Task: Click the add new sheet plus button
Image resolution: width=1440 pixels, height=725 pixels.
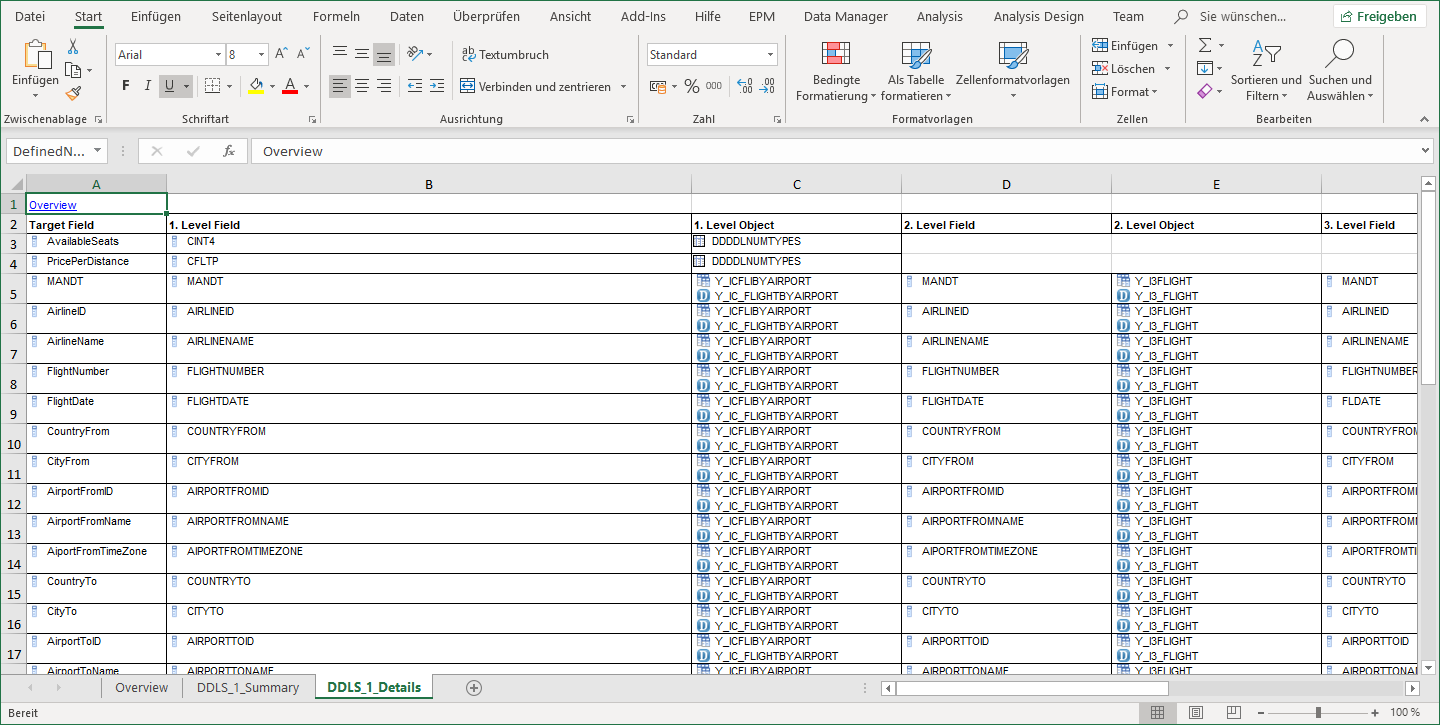Action: (x=473, y=687)
